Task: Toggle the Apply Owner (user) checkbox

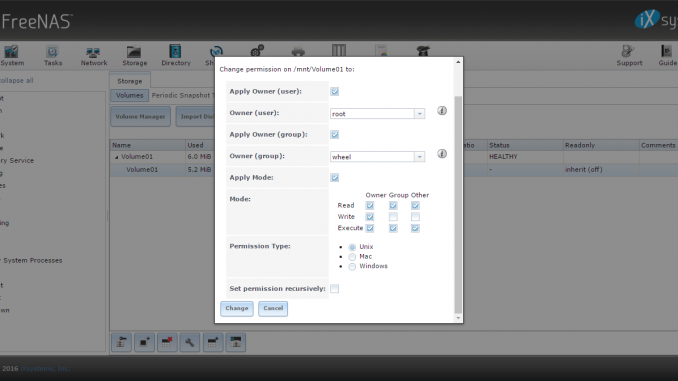Action: pyautogui.click(x=335, y=91)
